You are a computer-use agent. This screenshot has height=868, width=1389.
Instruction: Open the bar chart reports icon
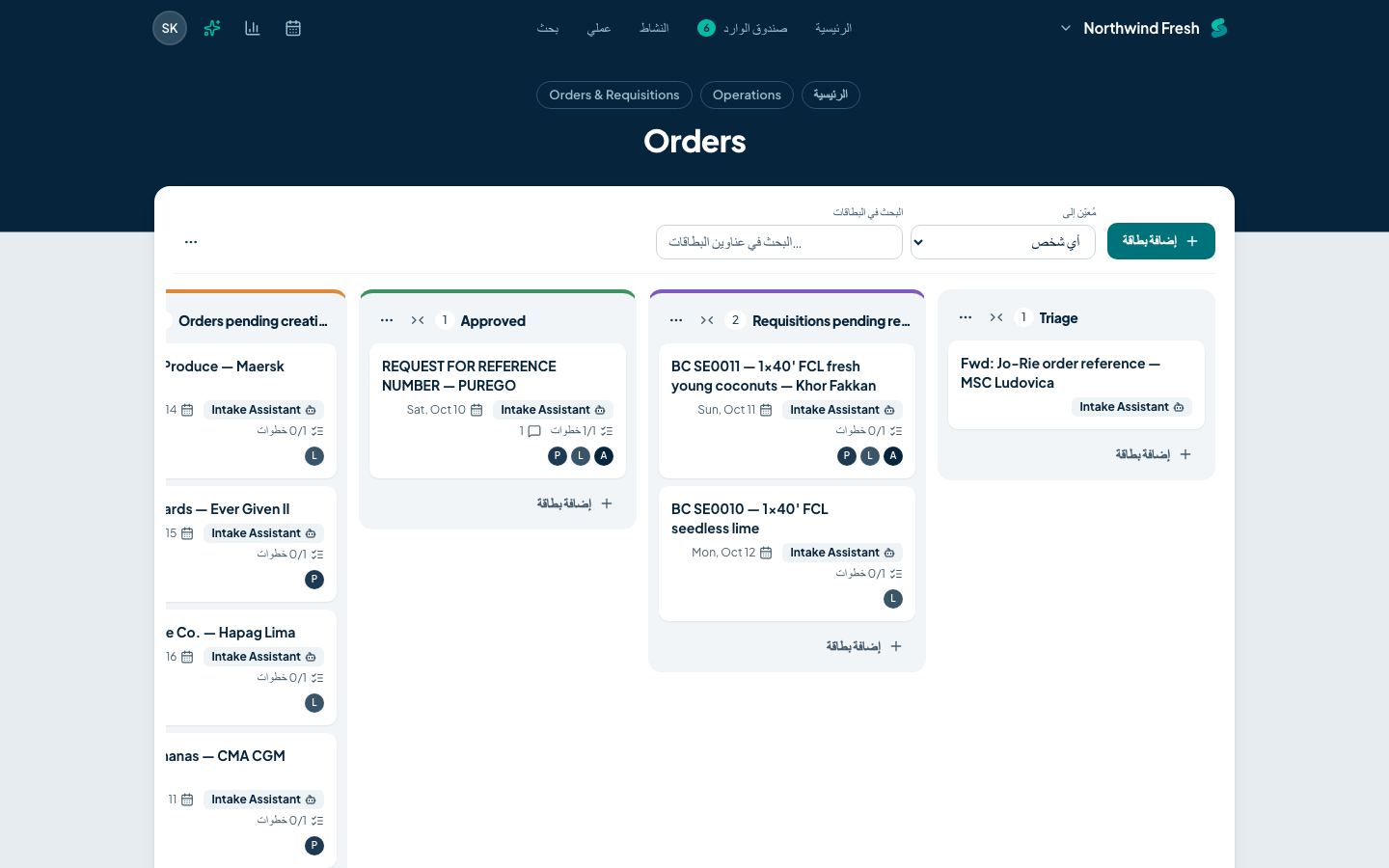253,28
